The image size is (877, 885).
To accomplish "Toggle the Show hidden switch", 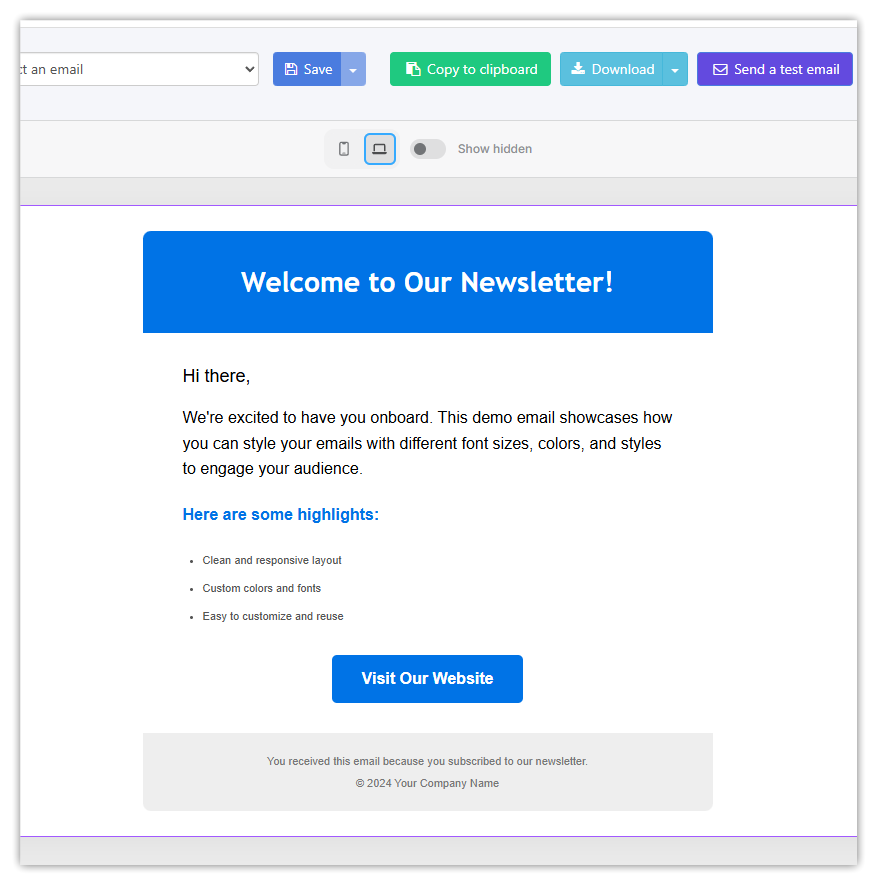I will click(x=428, y=149).
